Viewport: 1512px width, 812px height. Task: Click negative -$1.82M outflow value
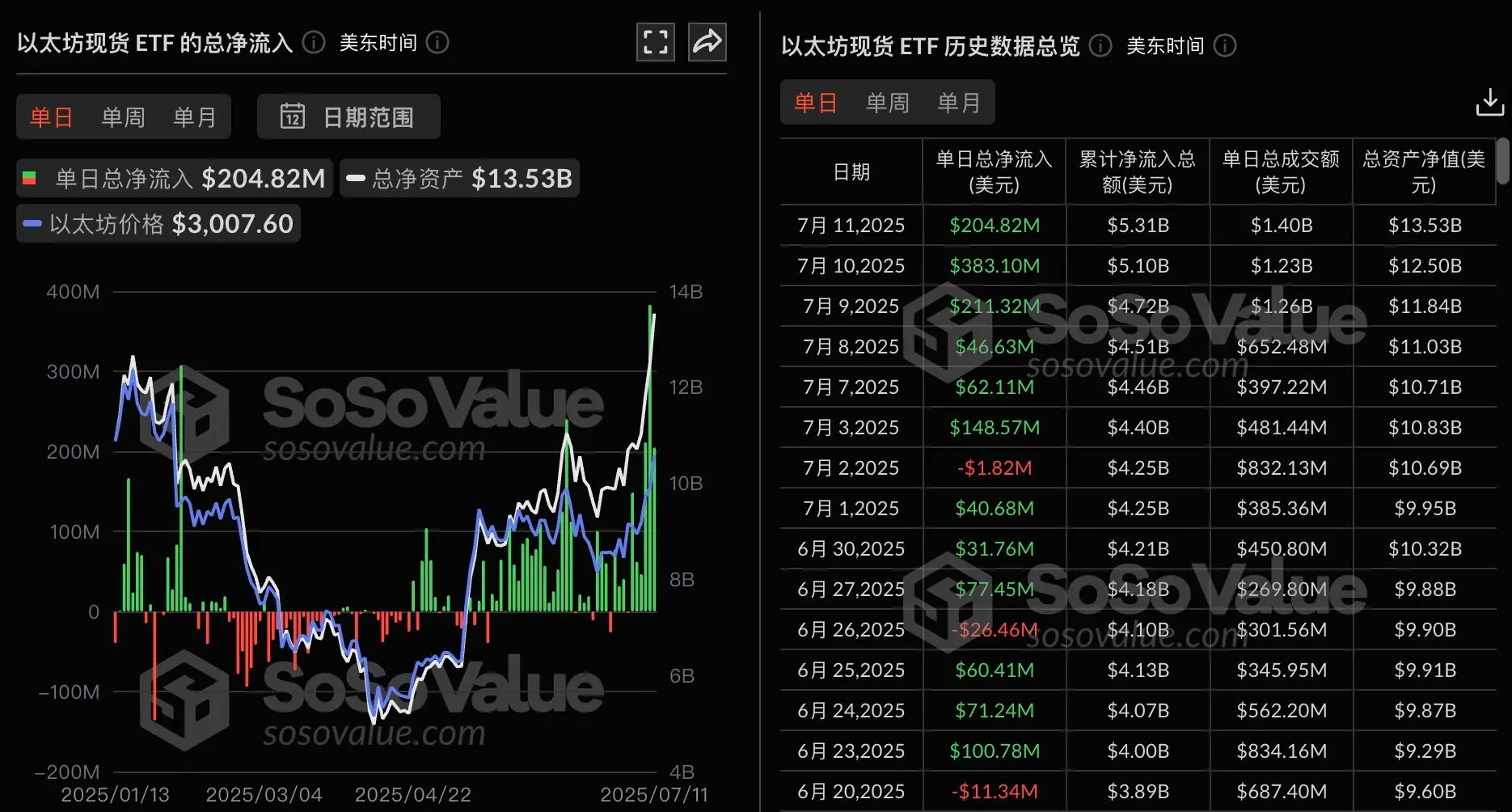coord(995,467)
